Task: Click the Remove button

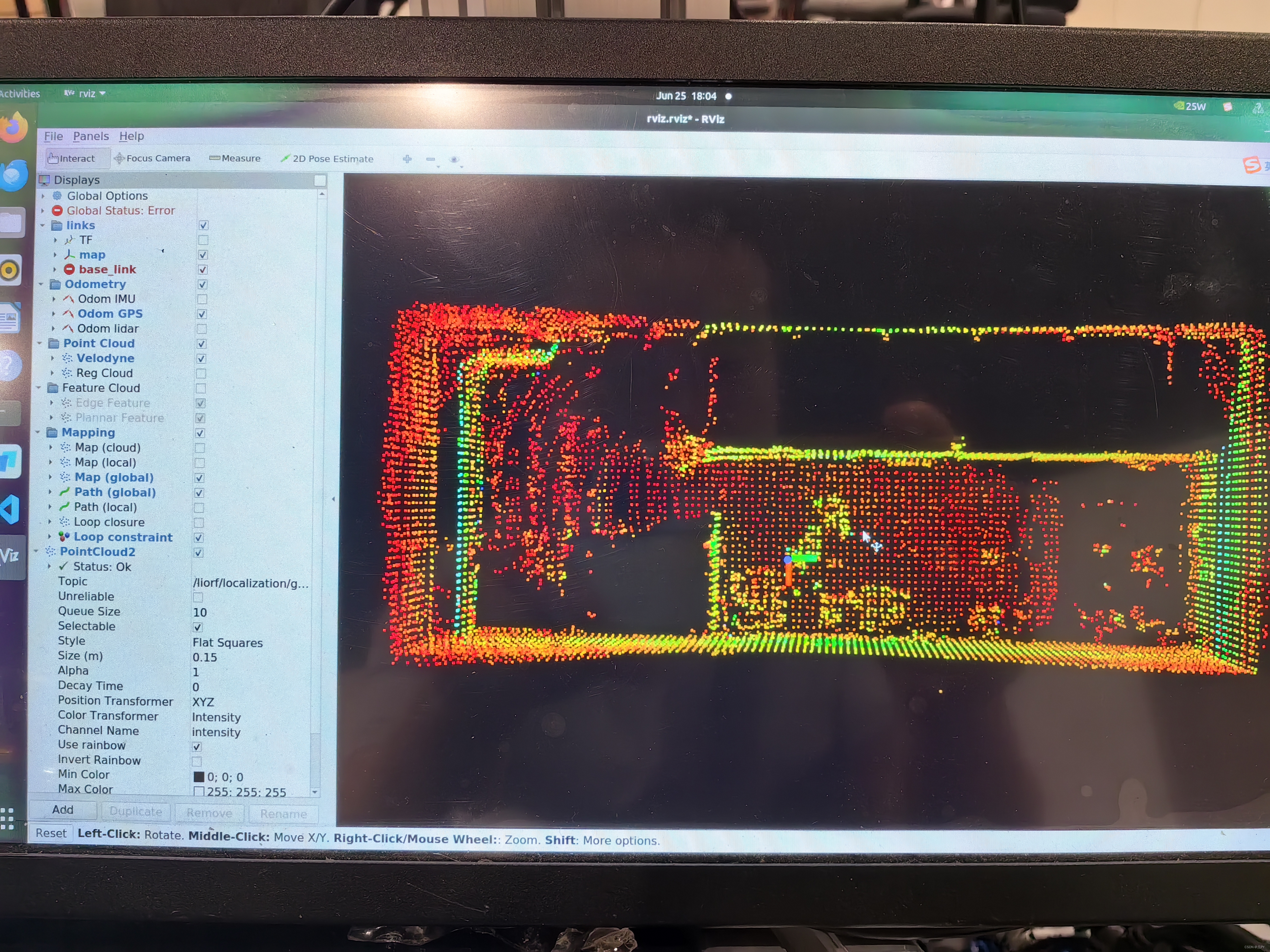Action: [209, 813]
